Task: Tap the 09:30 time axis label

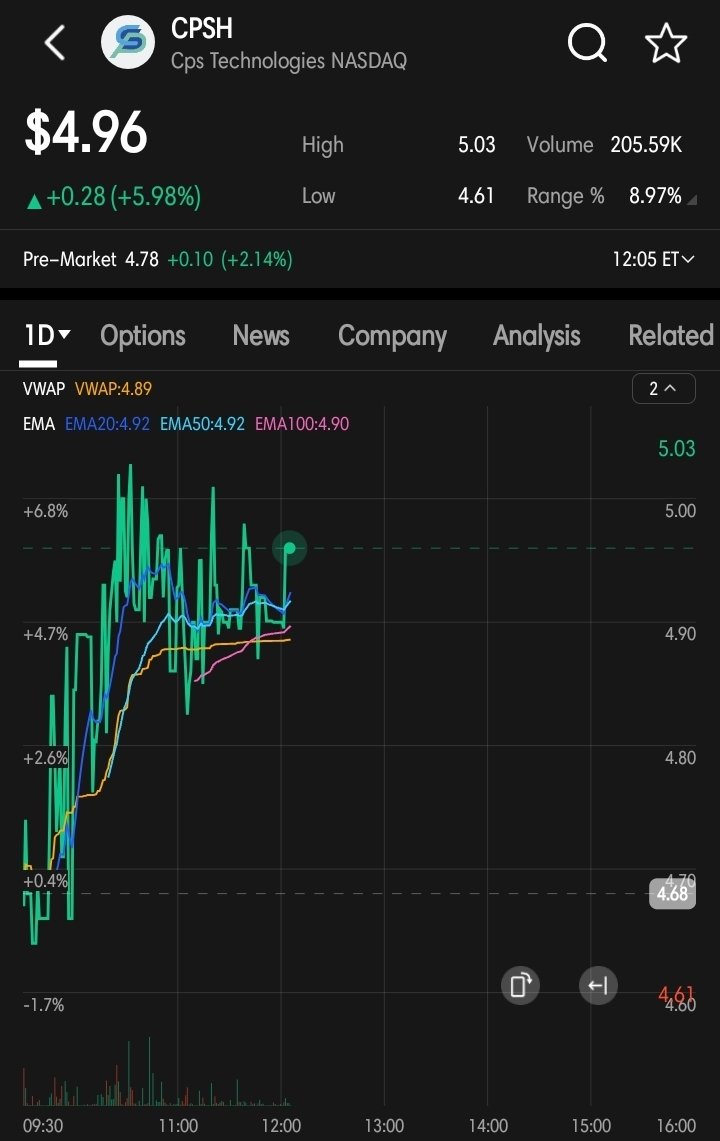Action: coord(43,1126)
